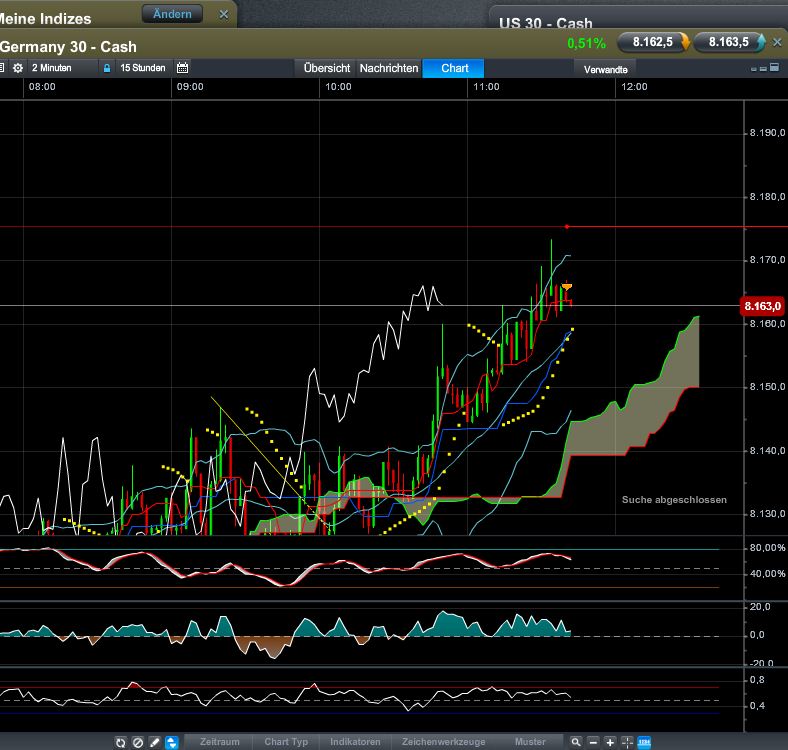Zoom in with the plus icon
Screen dimensions: 788x750
(x=610, y=742)
